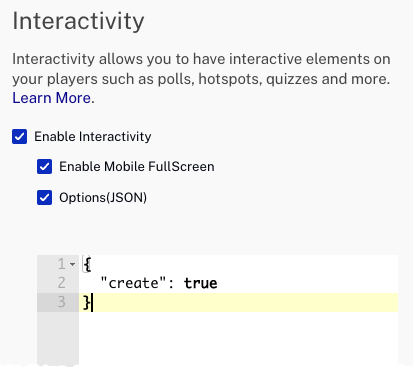Uncheck the Enable Interactivity checkbox
Viewport: 413px width, 367px height.
(19, 137)
